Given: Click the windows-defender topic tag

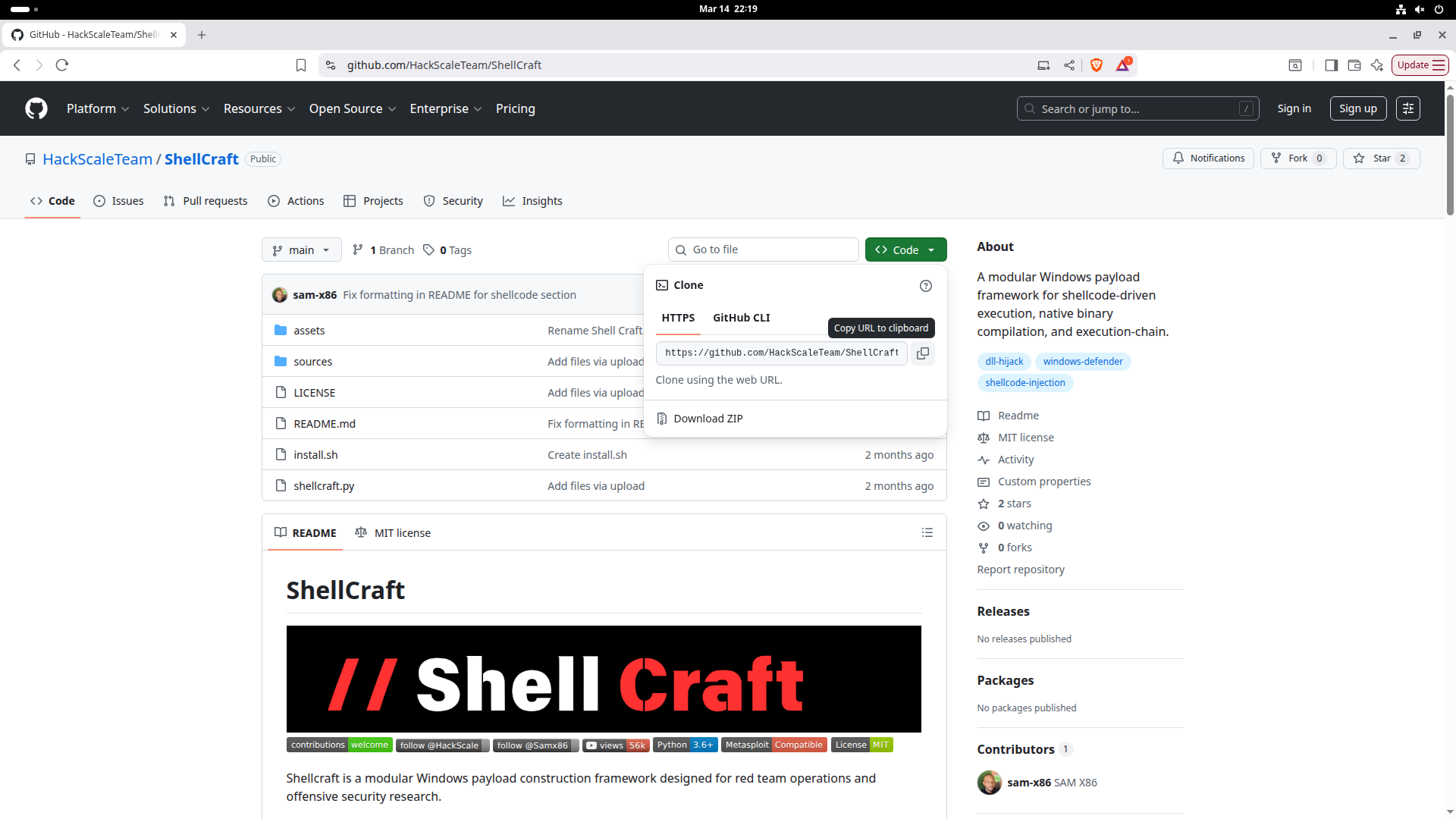Looking at the screenshot, I should tap(1083, 362).
